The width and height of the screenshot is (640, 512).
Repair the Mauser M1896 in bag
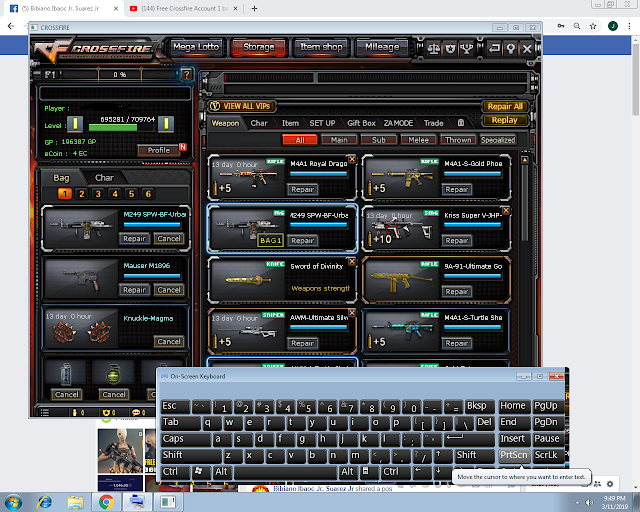[134, 290]
